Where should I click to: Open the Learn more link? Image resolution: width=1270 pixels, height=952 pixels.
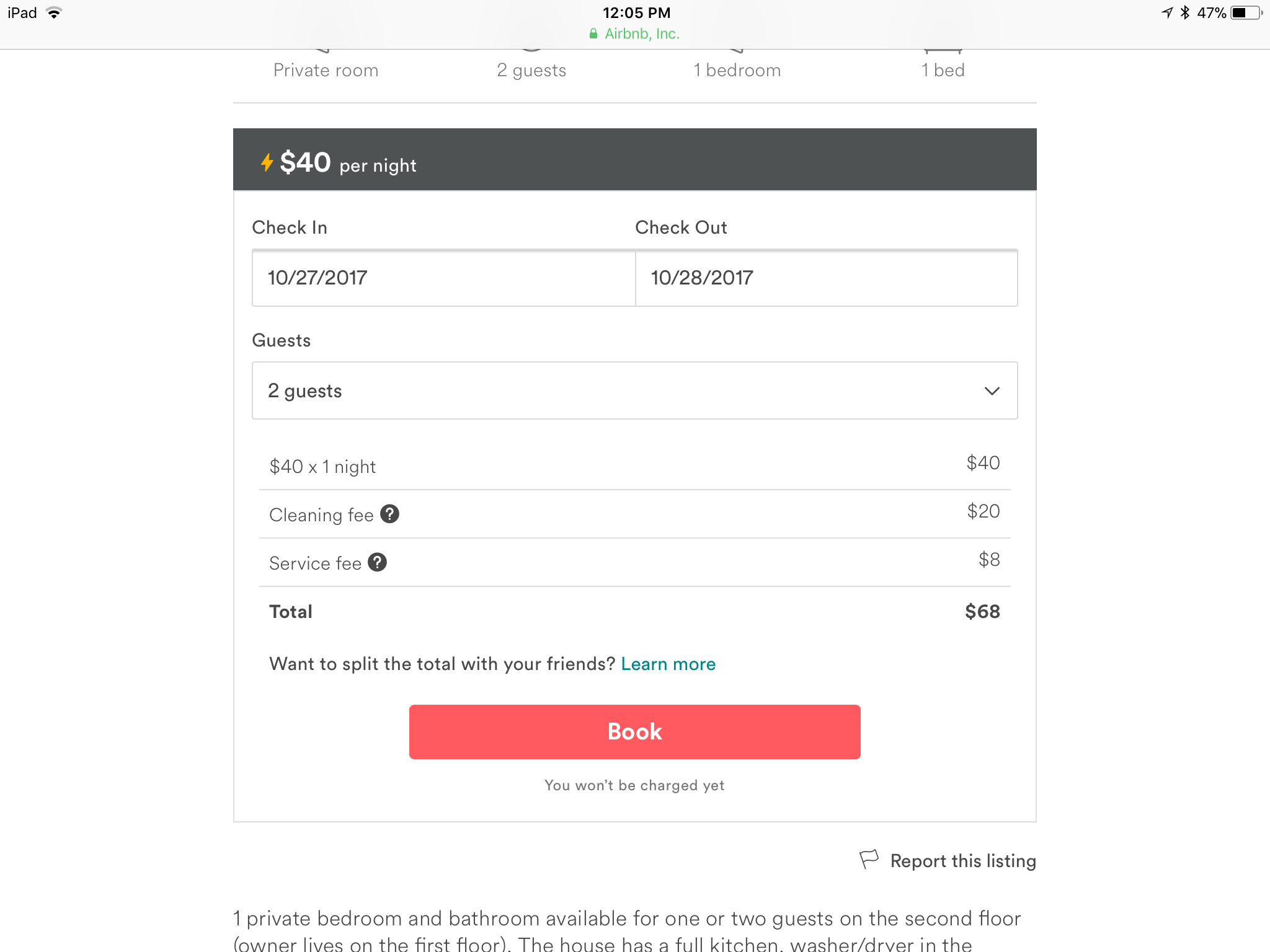click(668, 664)
